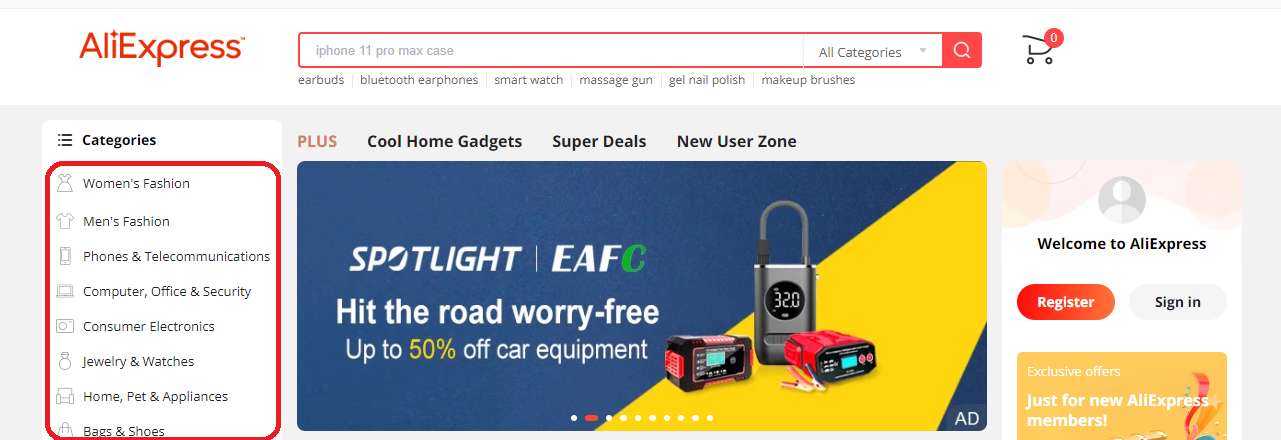
Task: Click the Consumer Electronics camera icon
Action: (65, 326)
